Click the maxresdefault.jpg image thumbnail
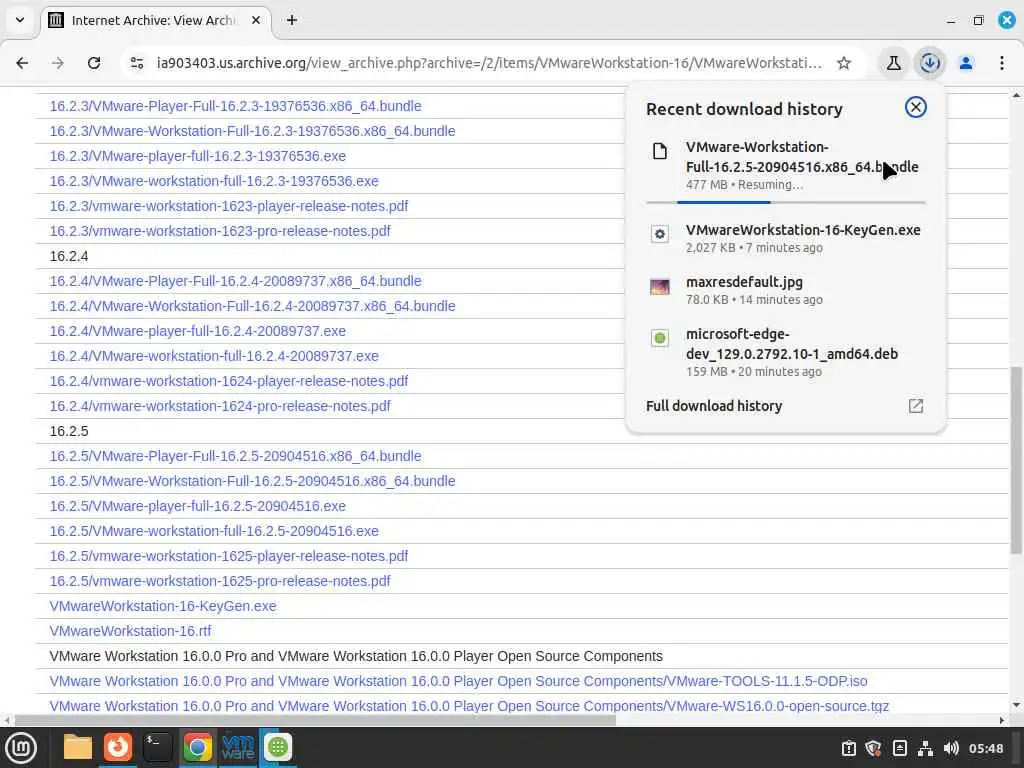Image resolution: width=1024 pixels, height=768 pixels. (660, 286)
